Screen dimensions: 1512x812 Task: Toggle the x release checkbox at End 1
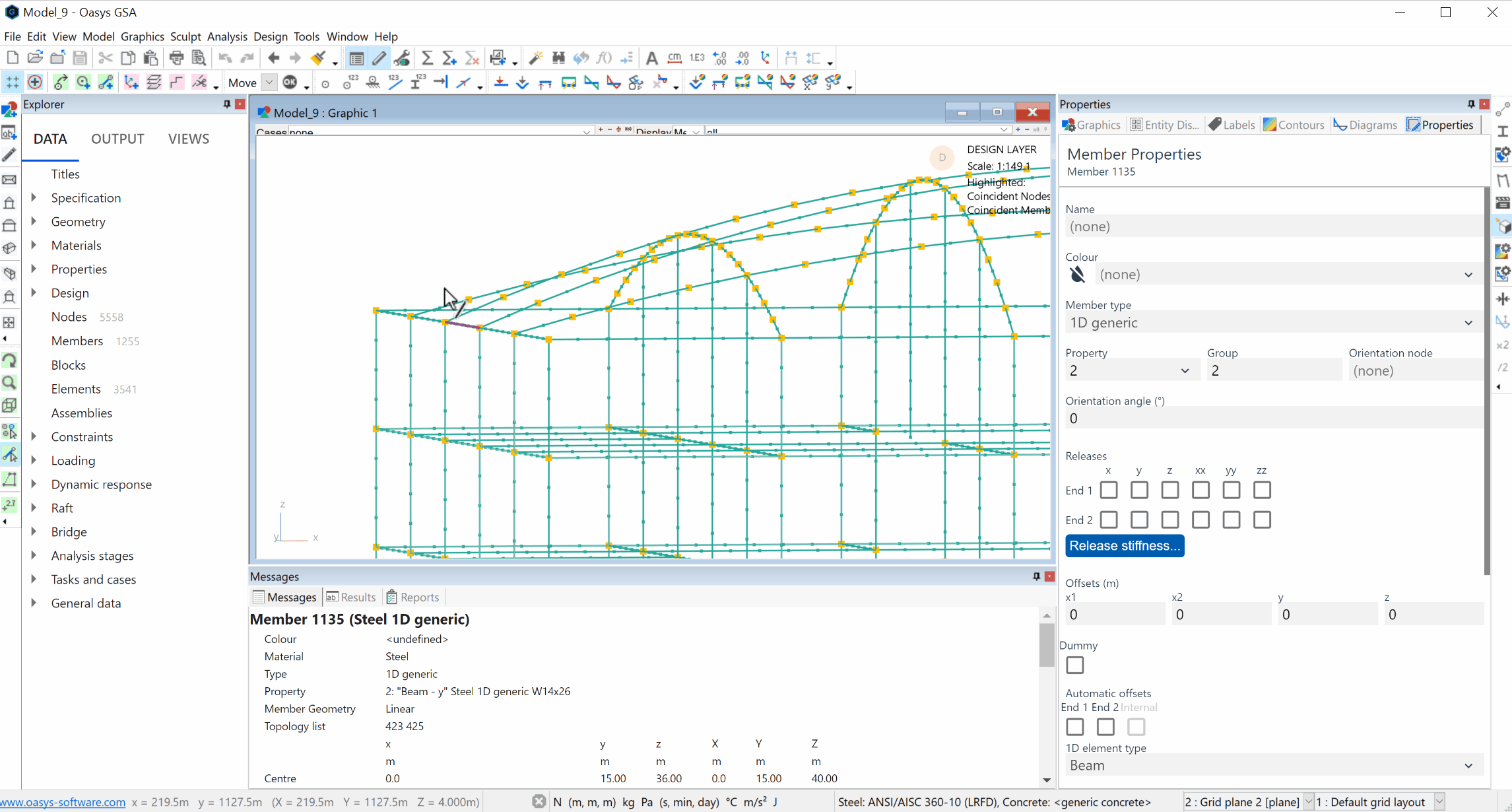(x=1108, y=490)
